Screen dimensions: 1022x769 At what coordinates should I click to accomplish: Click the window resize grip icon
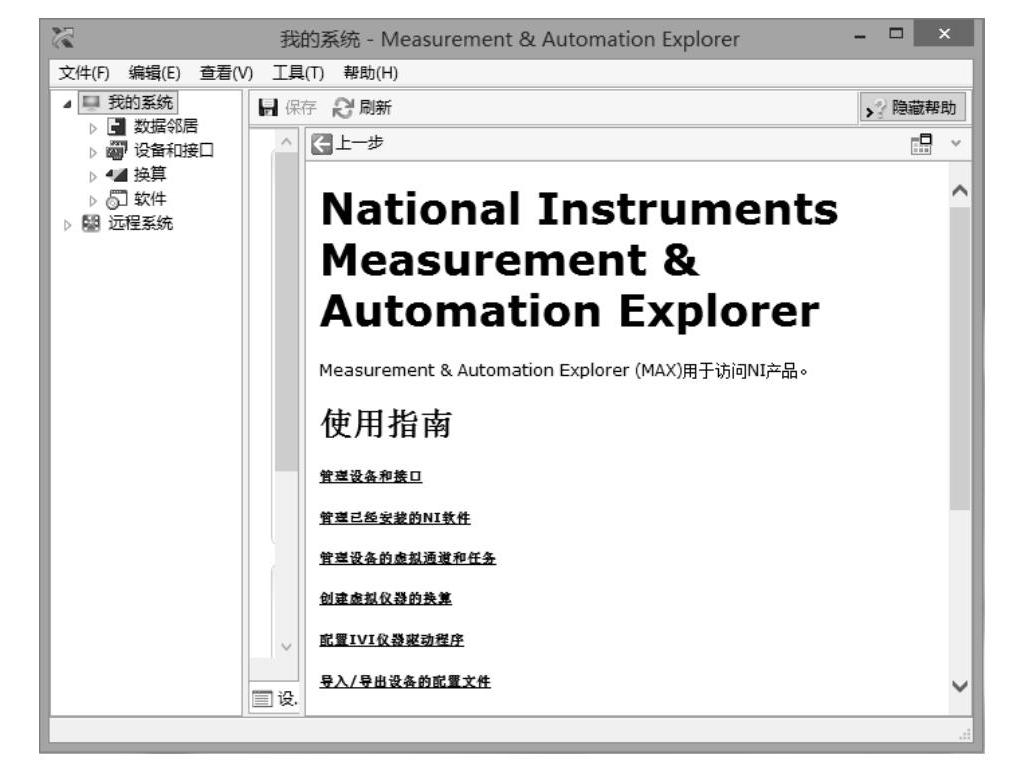[964, 734]
